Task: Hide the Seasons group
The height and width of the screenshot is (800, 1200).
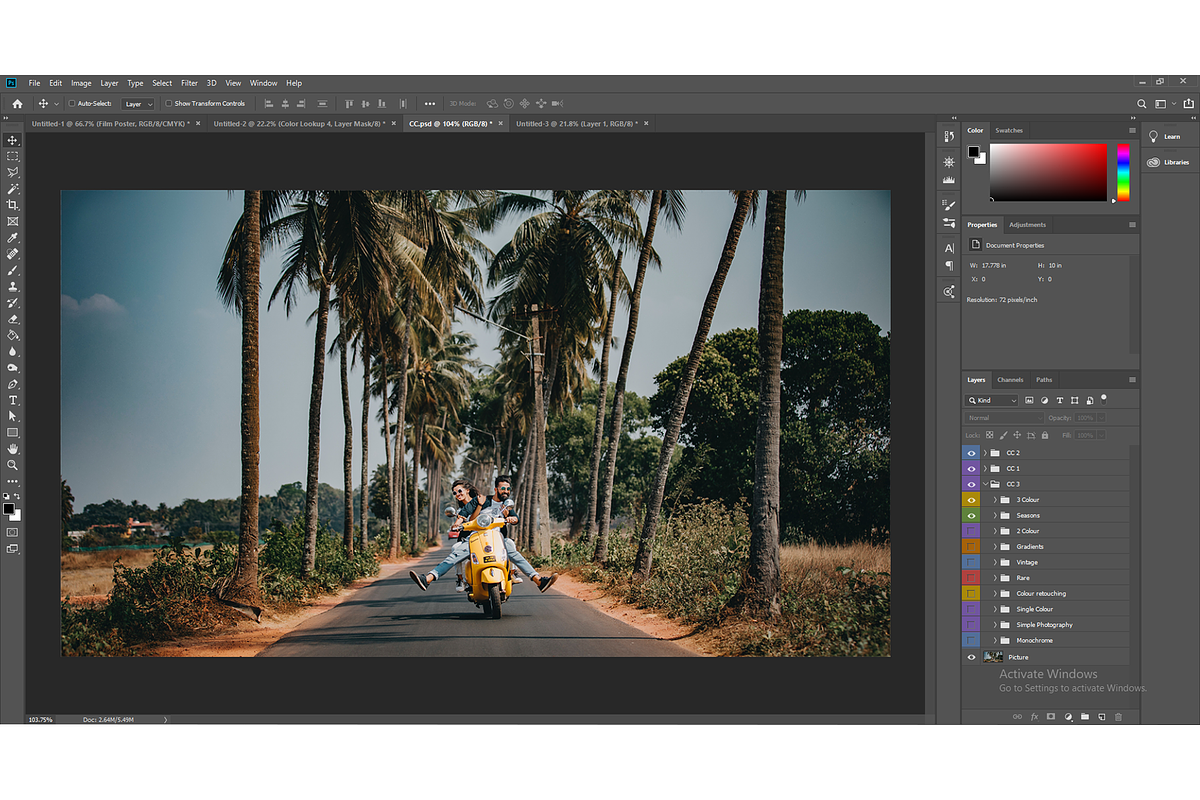Action: click(x=971, y=515)
